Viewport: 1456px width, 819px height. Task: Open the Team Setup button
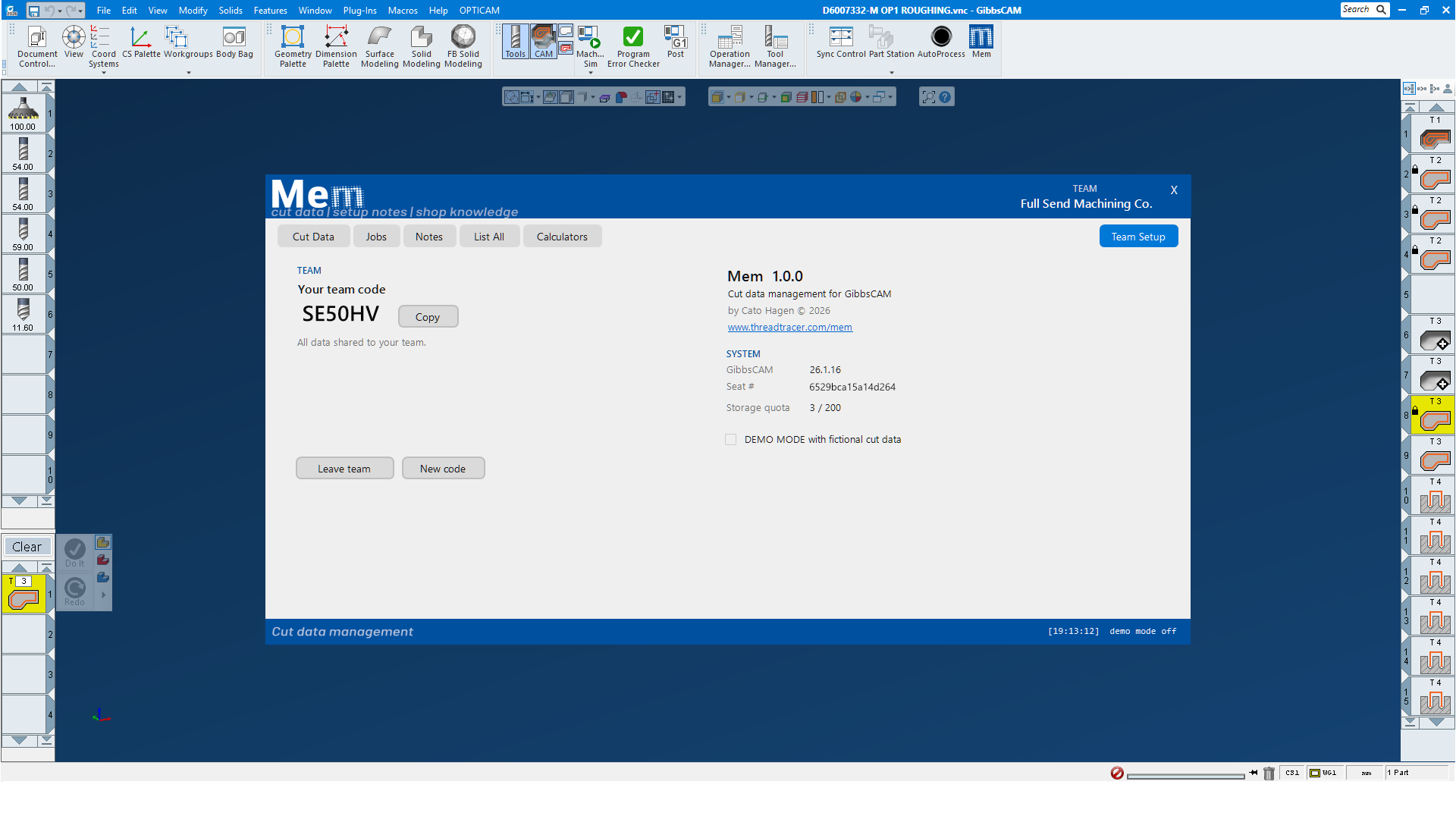pos(1138,237)
